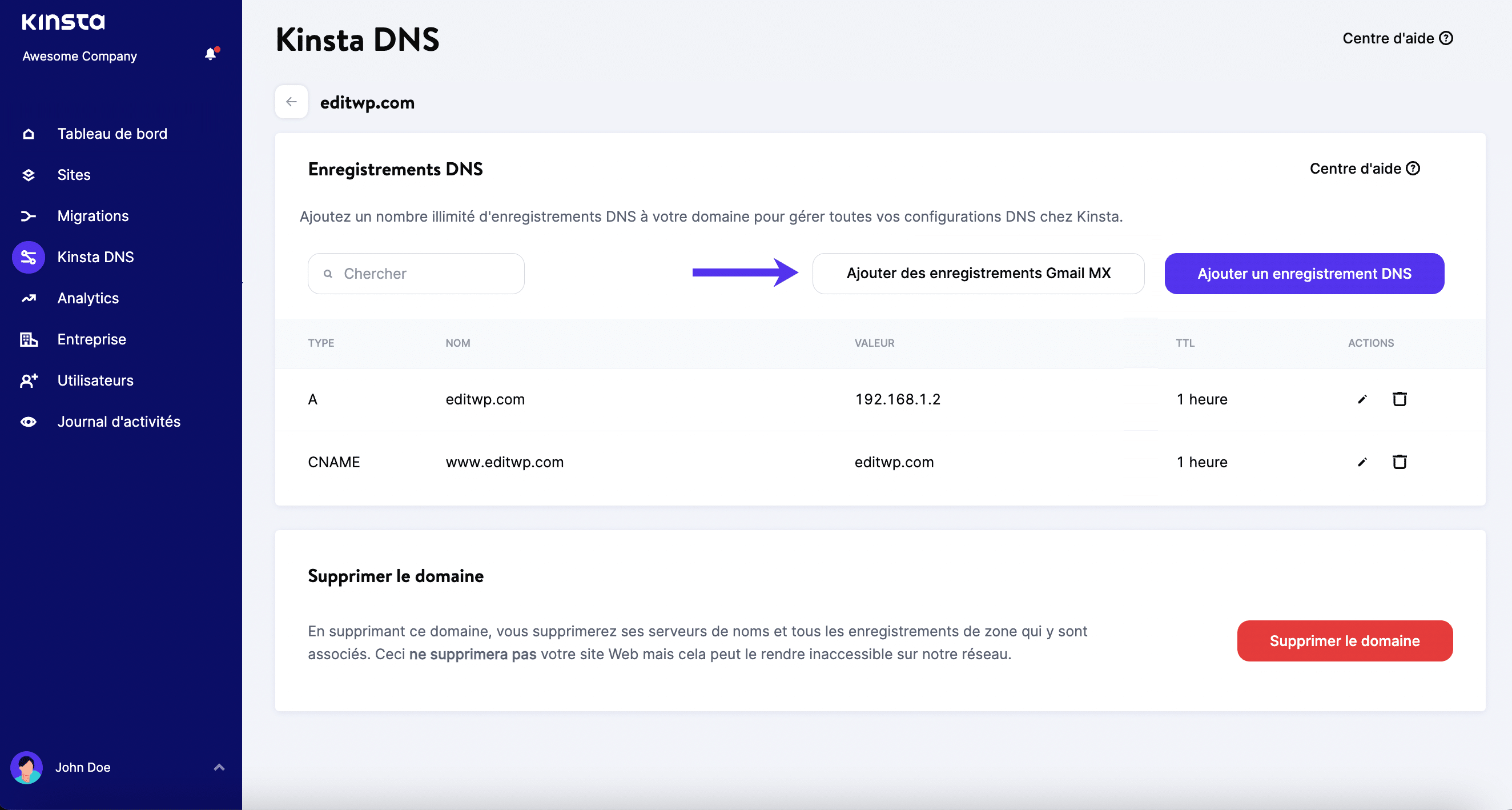Delete the CNAME record with the trash icon
Screen dimensions: 1512x810
1400,462
